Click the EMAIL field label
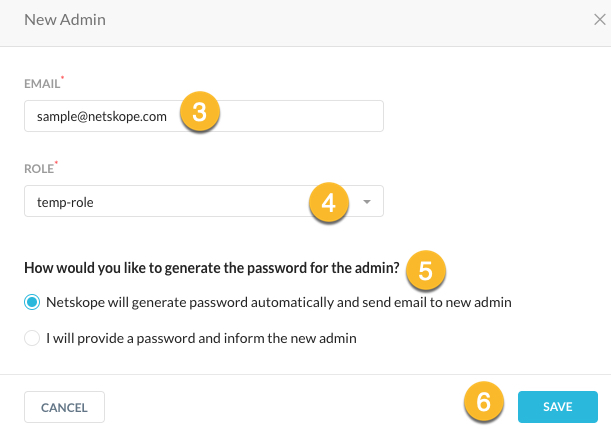 pos(43,84)
